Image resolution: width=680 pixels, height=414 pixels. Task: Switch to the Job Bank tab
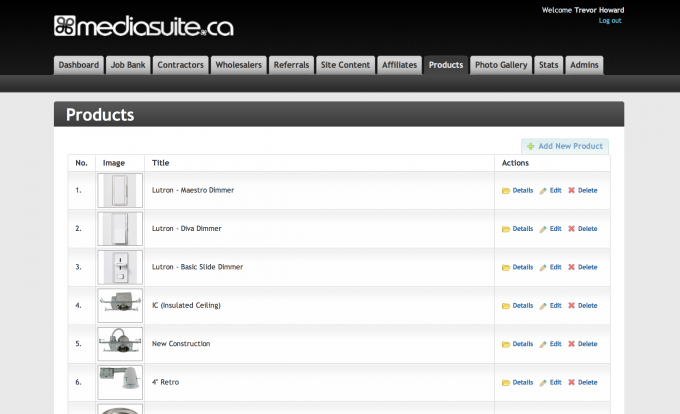pyautogui.click(x=129, y=65)
